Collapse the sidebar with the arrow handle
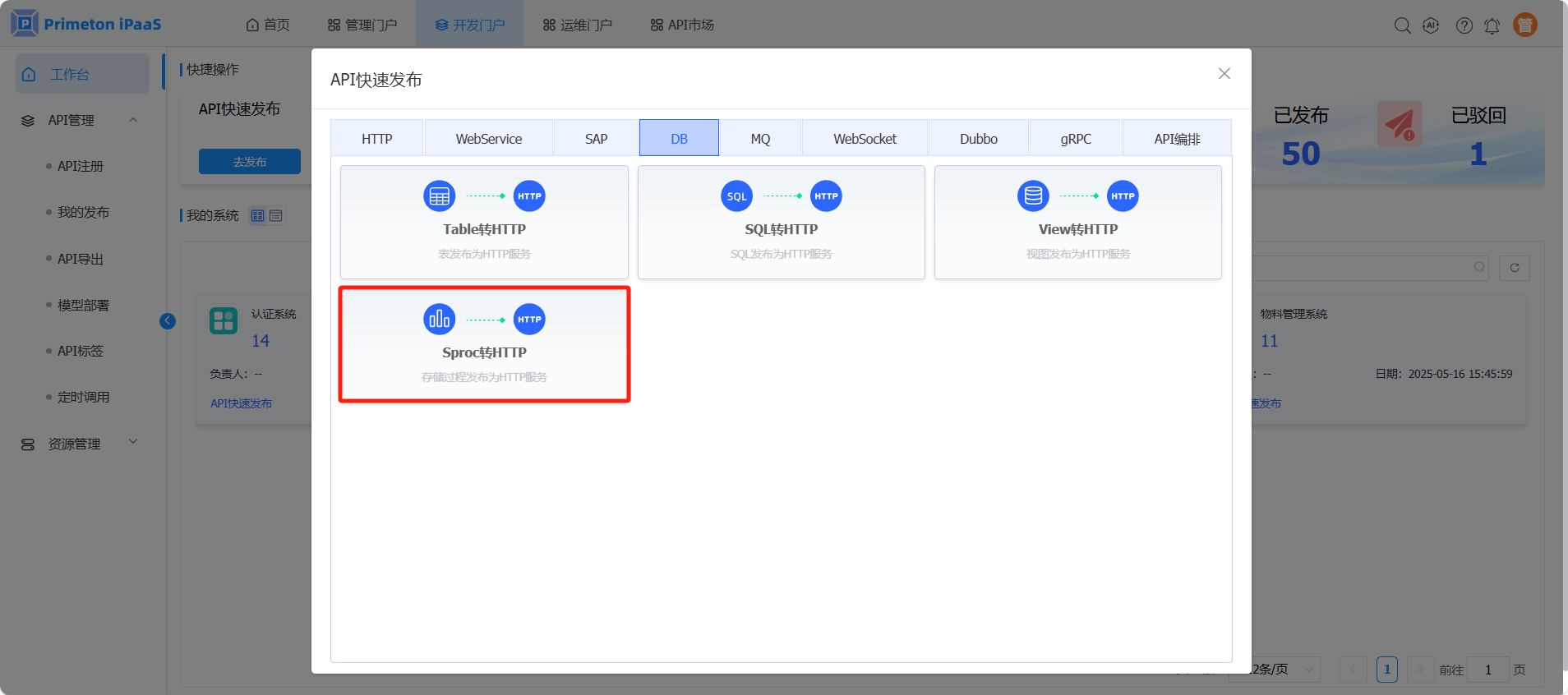This screenshot has width=1568, height=695. coord(168,321)
